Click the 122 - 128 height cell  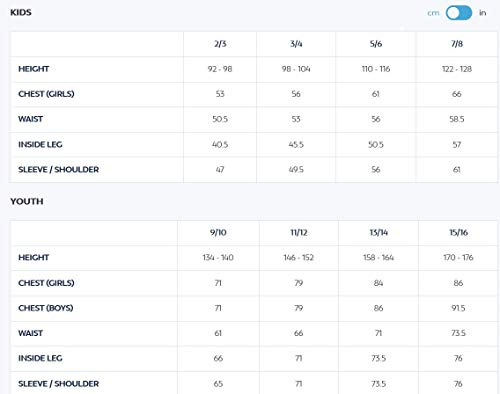click(x=457, y=69)
